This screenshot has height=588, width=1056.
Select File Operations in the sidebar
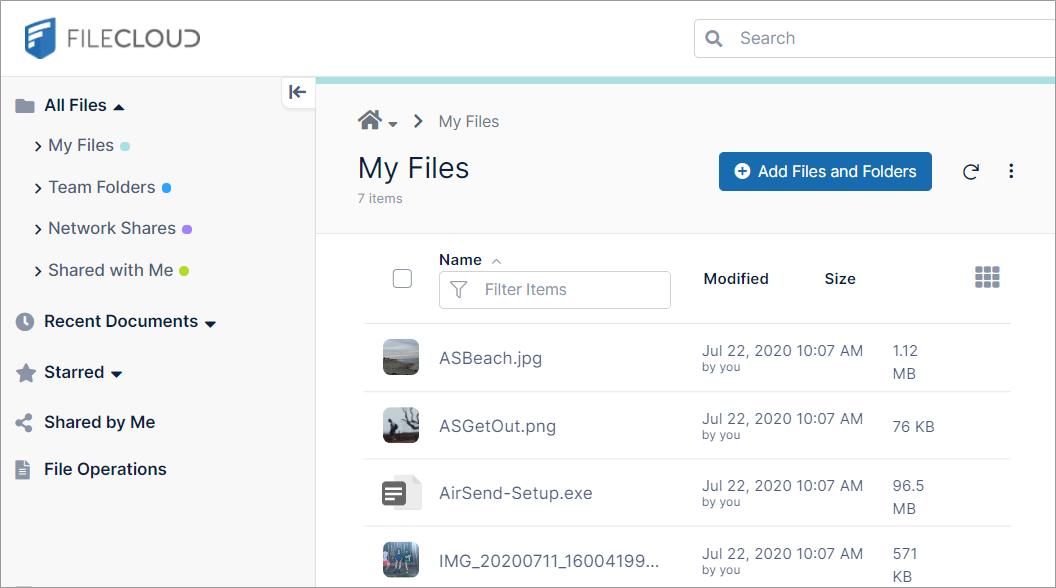tap(104, 469)
